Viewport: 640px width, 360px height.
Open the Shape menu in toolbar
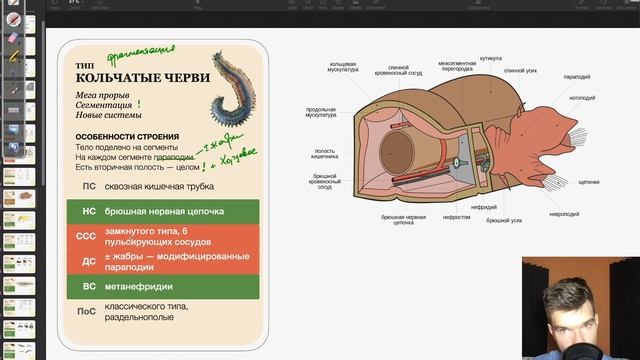(338, 4)
